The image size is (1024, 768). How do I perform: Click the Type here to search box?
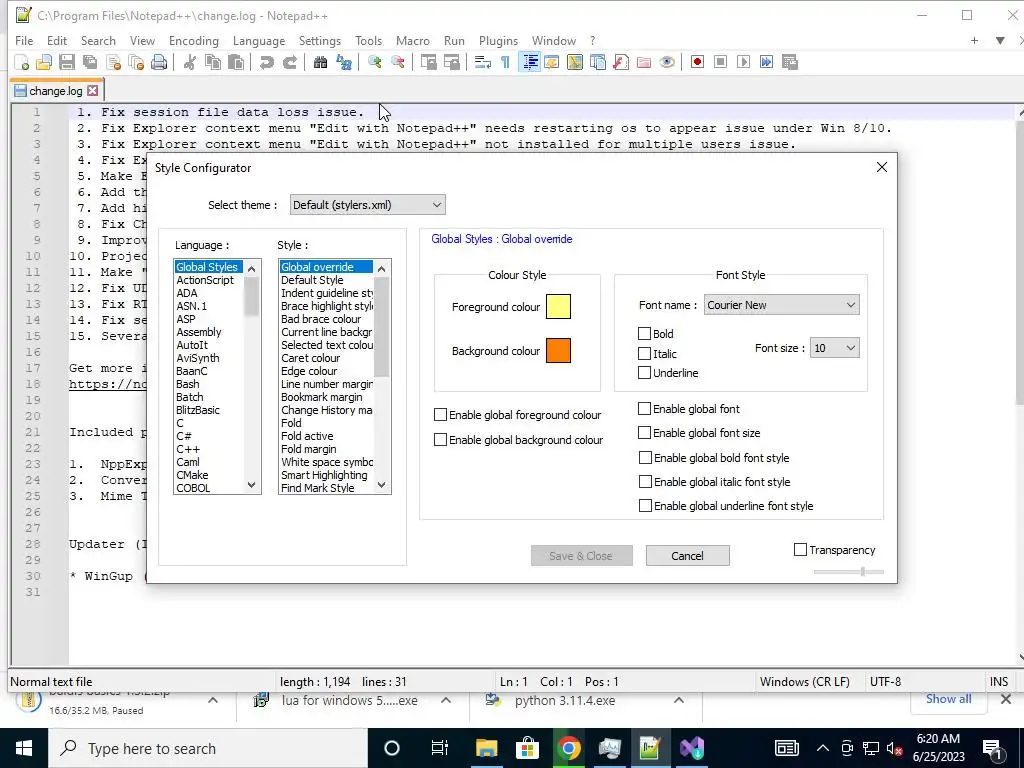coord(208,748)
